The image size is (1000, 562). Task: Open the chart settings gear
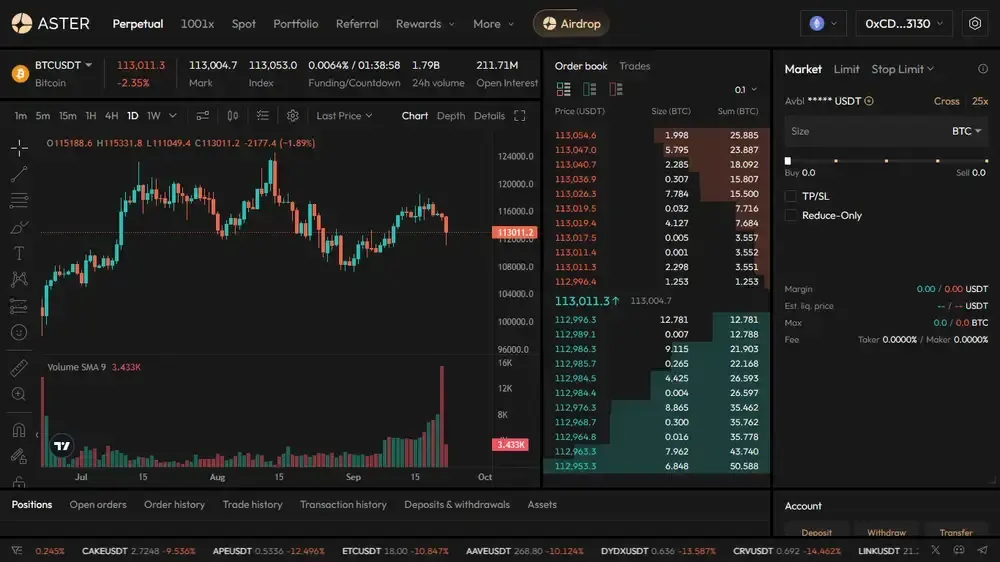click(293, 115)
